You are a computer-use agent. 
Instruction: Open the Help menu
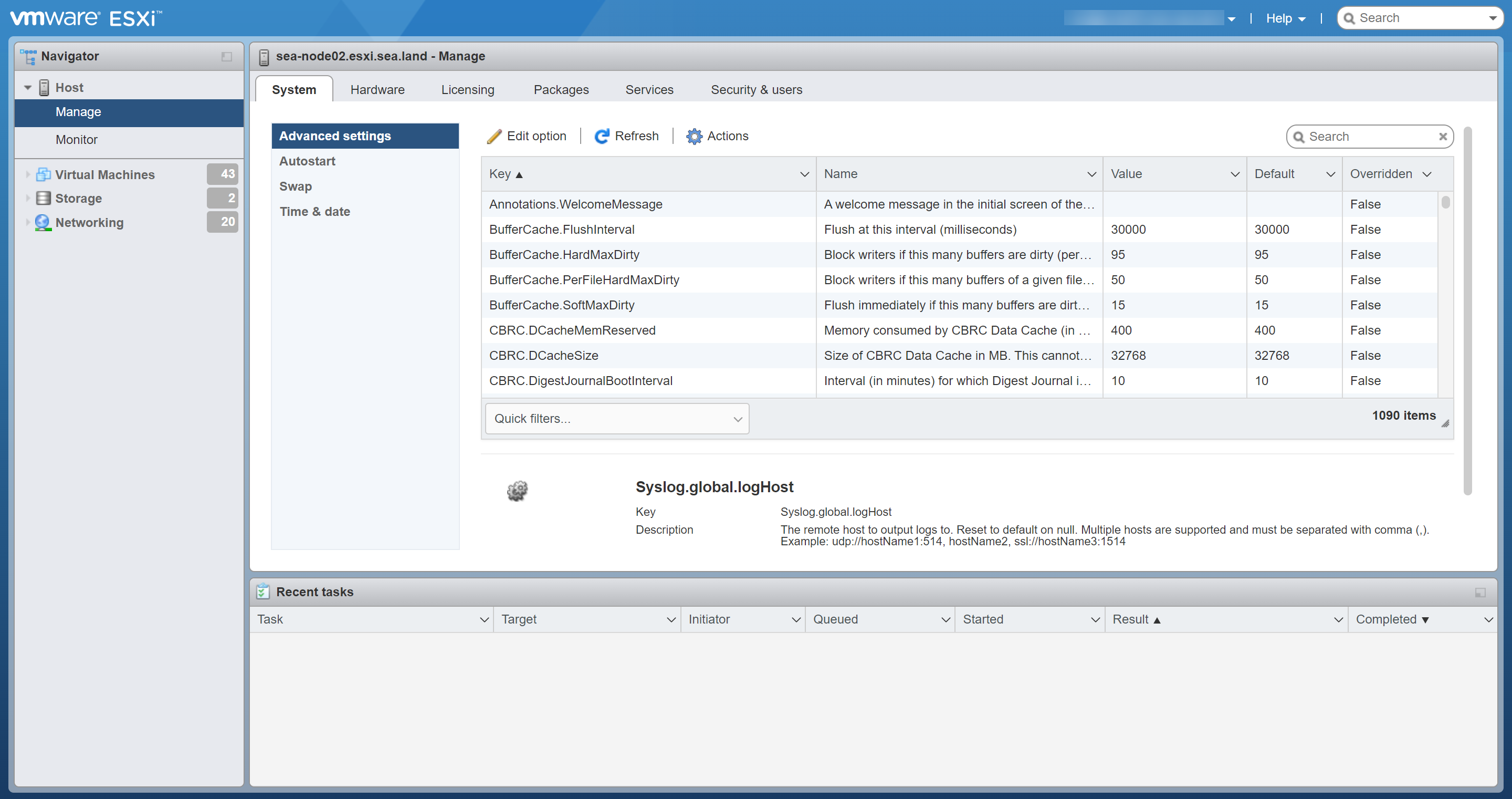click(x=1285, y=18)
